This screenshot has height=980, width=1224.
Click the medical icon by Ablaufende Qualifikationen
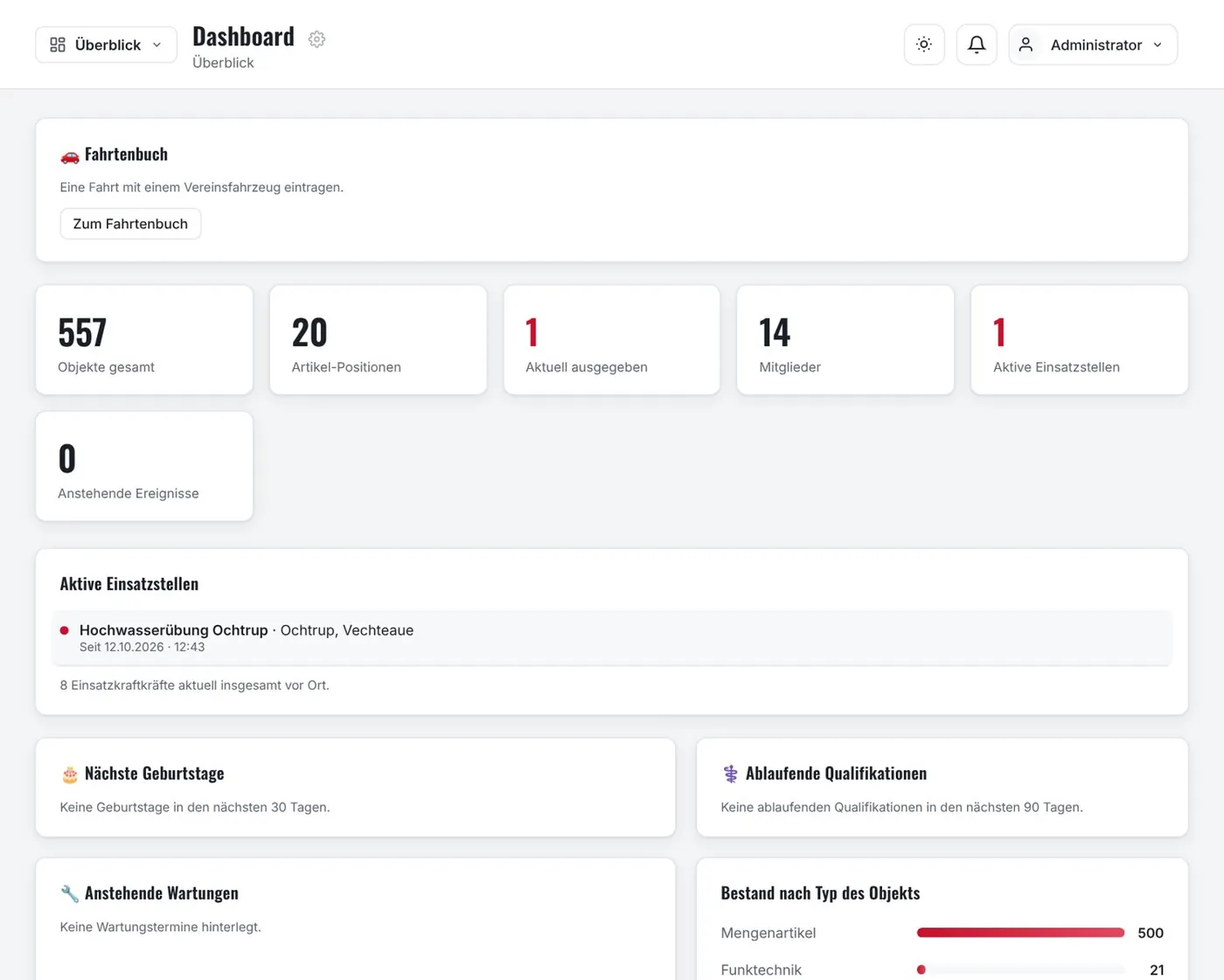pos(731,774)
